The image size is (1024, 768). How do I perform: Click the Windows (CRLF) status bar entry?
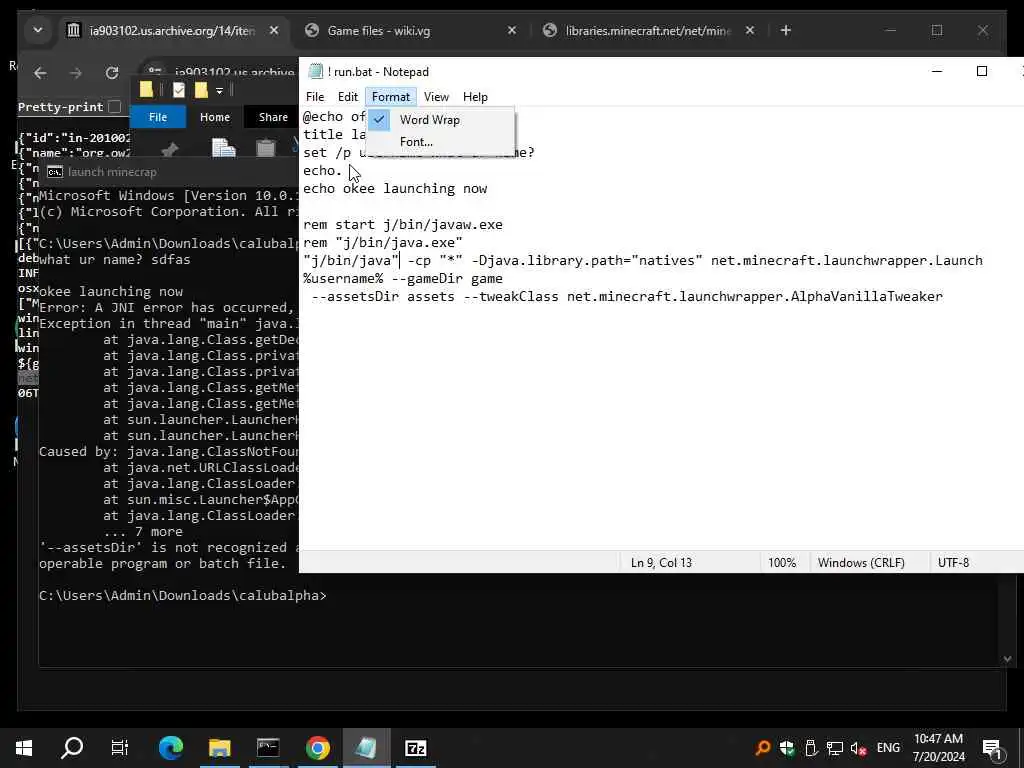click(861, 562)
